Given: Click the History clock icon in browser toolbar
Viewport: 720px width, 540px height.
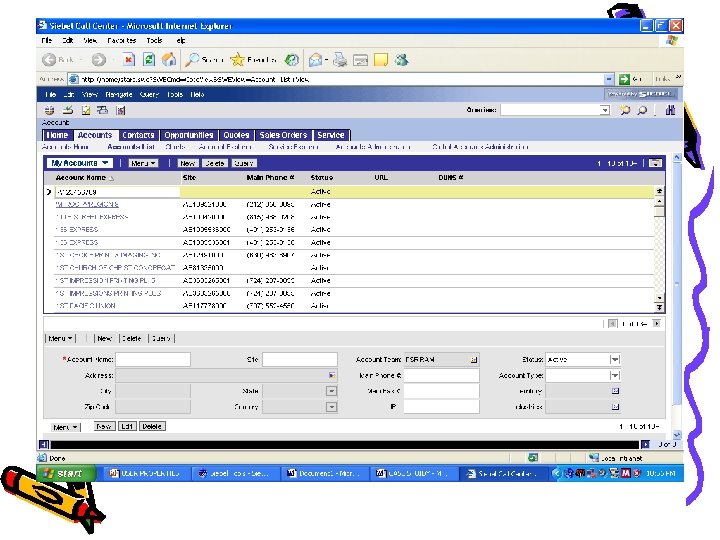Looking at the screenshot, I should tap(292, 60).
